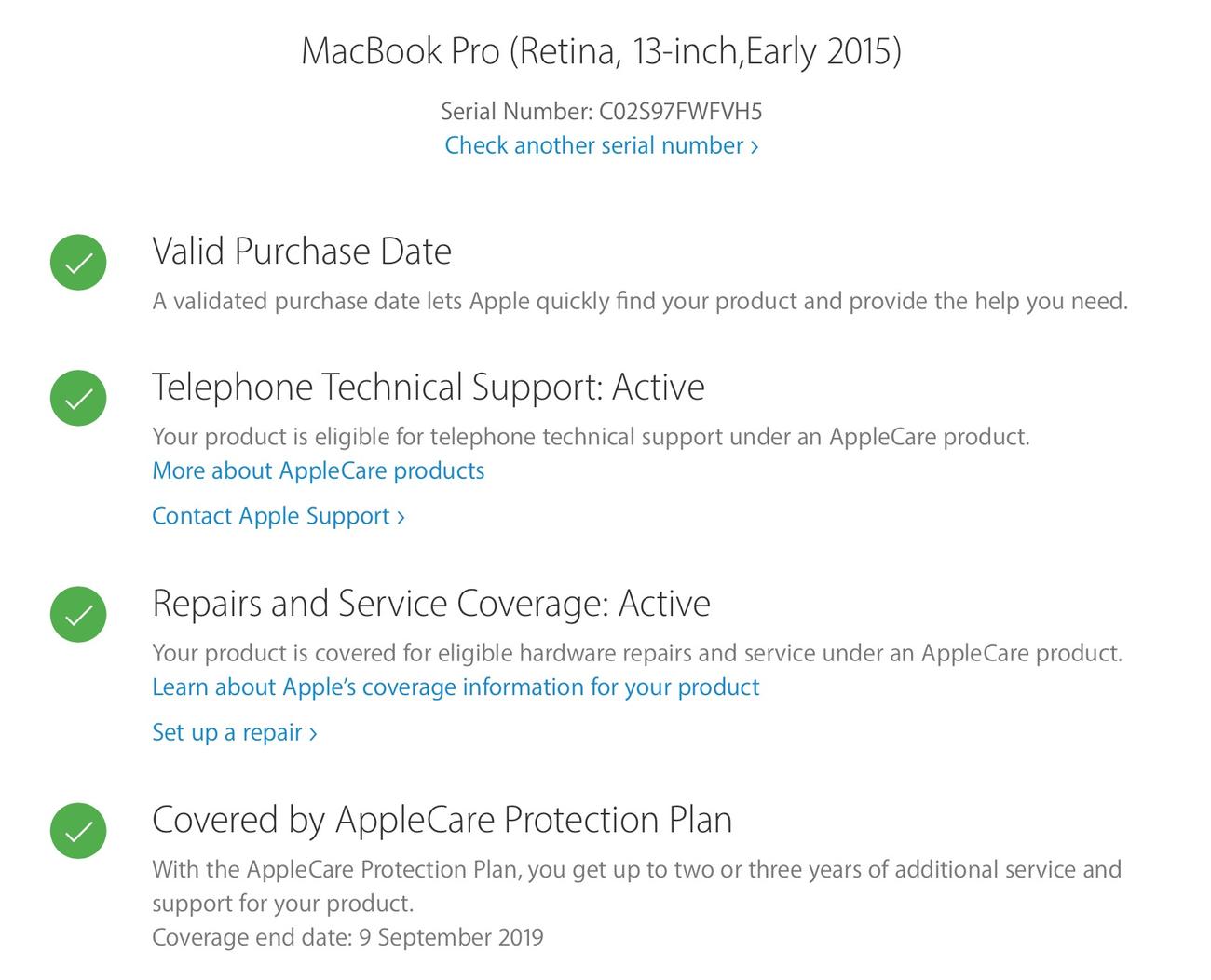Click the Repairs and Service Coverage: Active heading

tap(431, 604)
